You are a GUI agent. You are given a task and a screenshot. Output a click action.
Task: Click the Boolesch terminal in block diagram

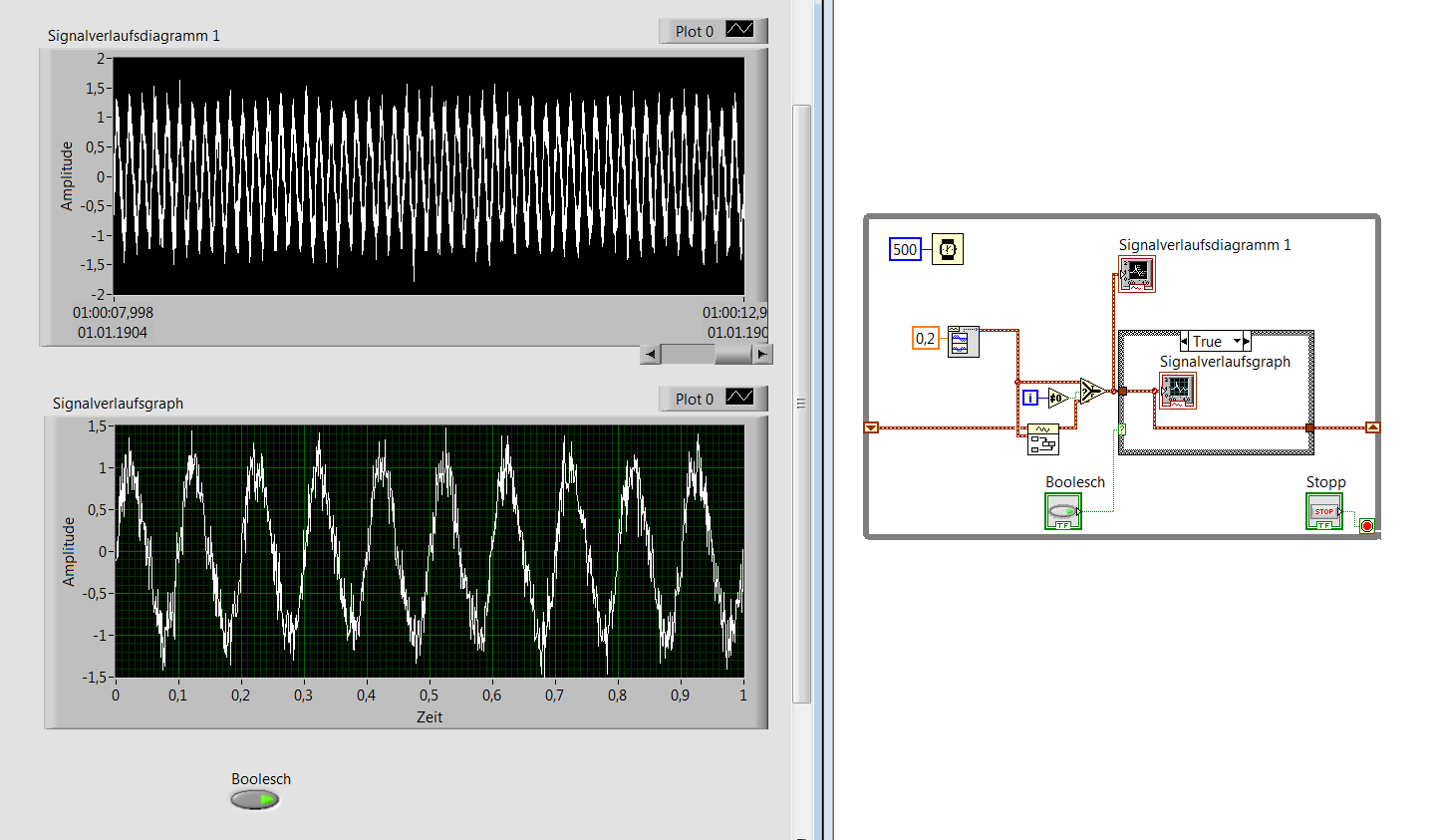(1063, 511)
